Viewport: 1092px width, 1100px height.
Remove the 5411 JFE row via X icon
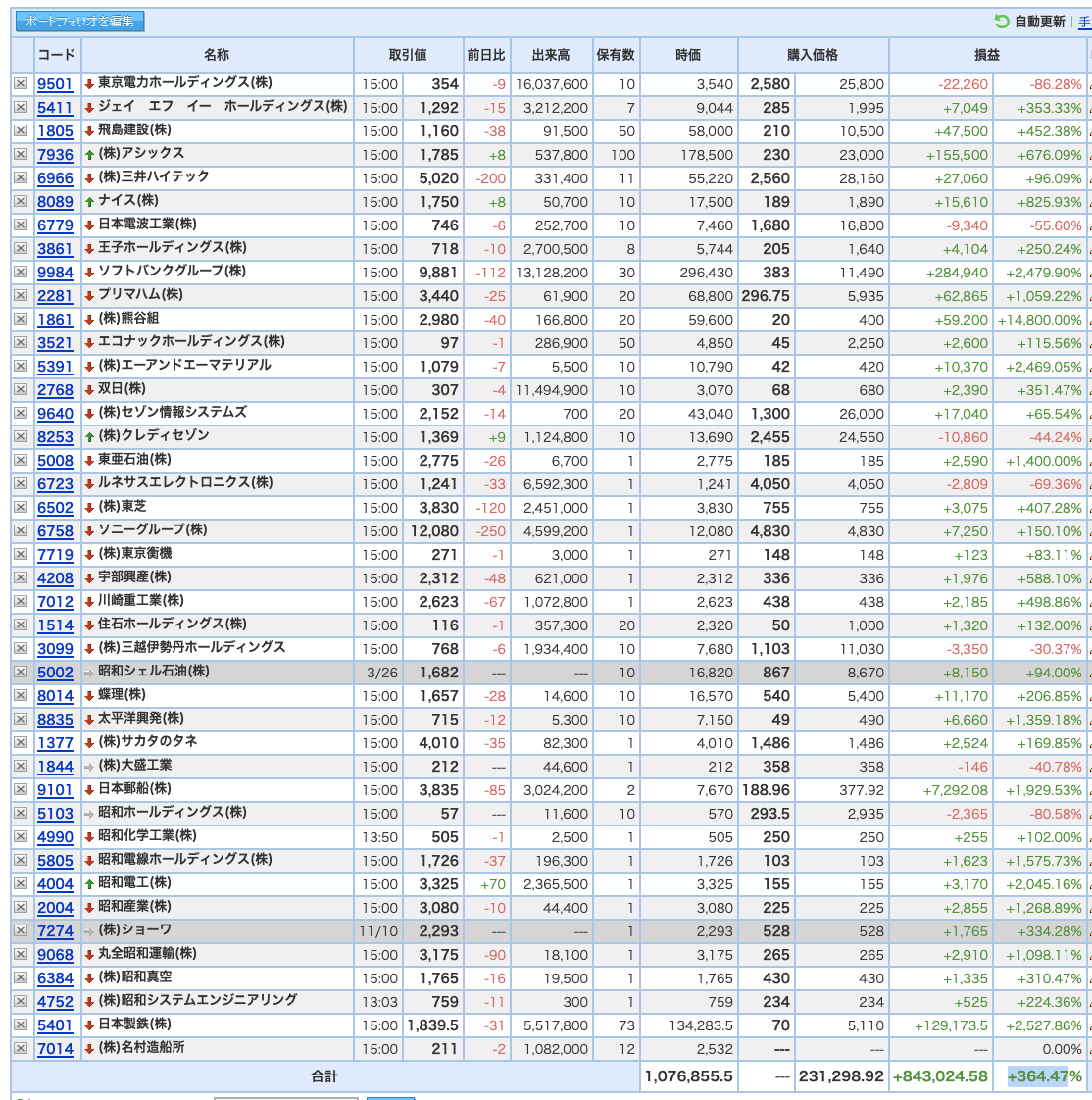pyautogui.click(x=21, y=107)
